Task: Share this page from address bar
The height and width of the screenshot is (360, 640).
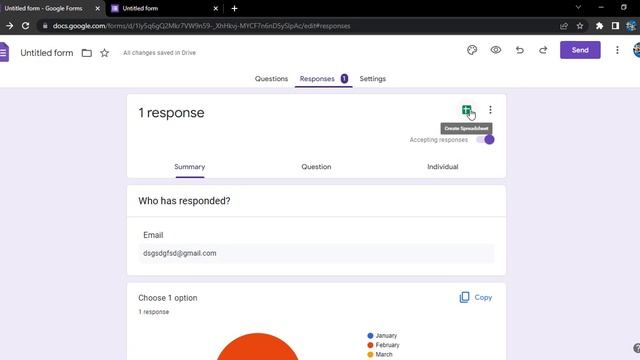Action: (564, 26)
